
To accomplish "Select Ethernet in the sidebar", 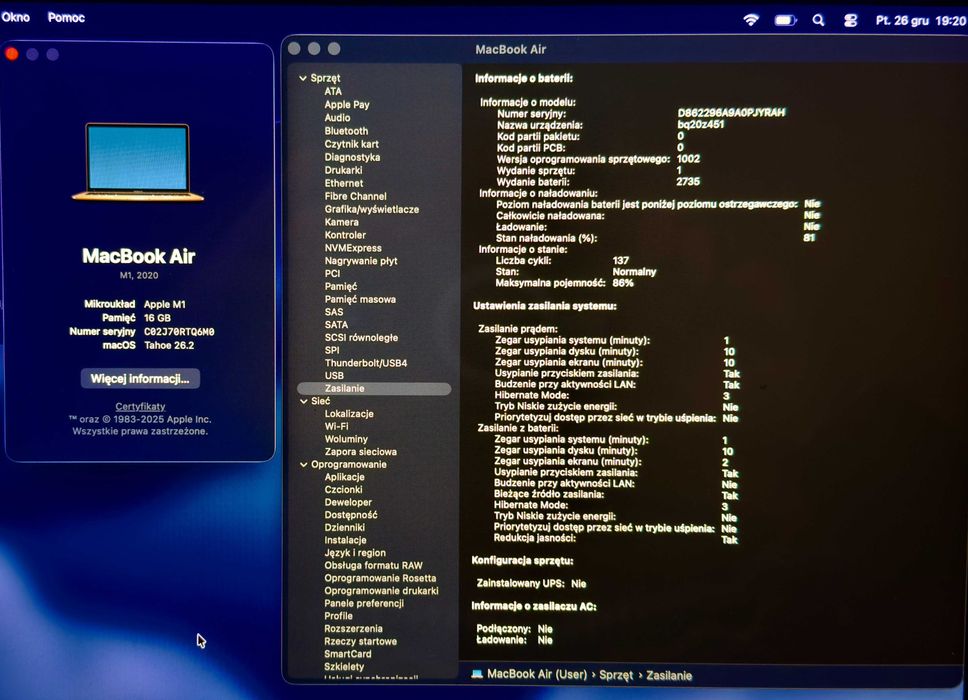I will click(x=344, y=183).
